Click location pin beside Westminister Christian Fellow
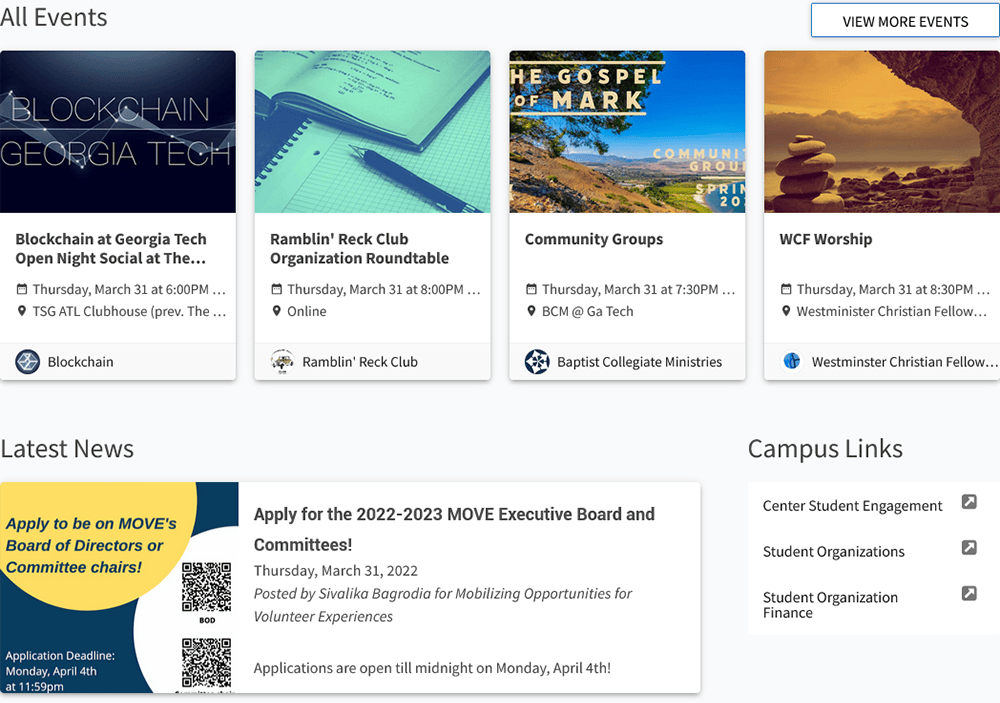The image size is (1000, 703). 786,311
